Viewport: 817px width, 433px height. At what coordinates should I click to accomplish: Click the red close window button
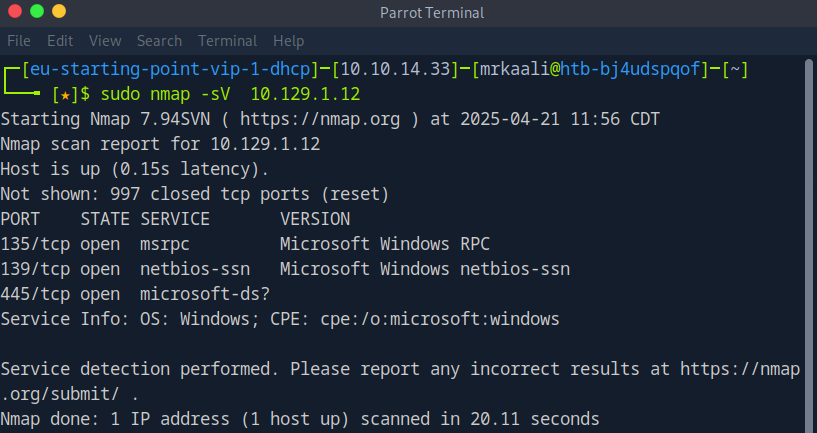(15, 12)
